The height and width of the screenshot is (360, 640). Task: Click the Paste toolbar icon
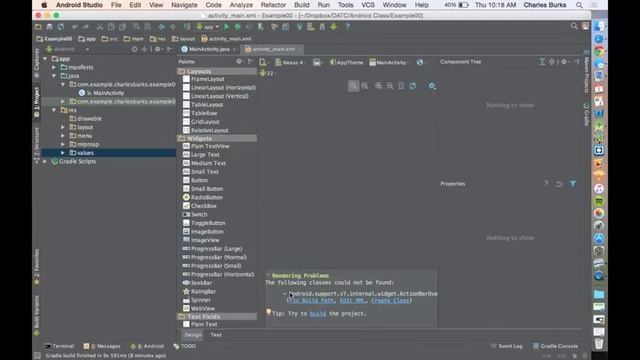[122, 27]
